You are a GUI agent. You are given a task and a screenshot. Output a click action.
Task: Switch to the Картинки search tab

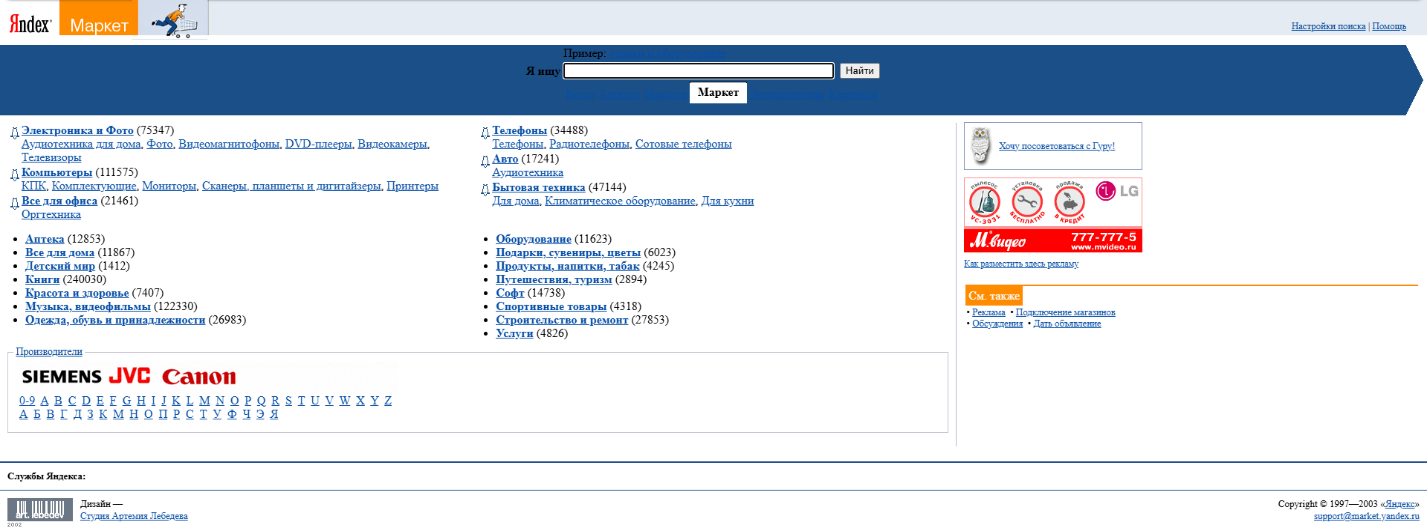pyautogui.click(x=853, y=94)
